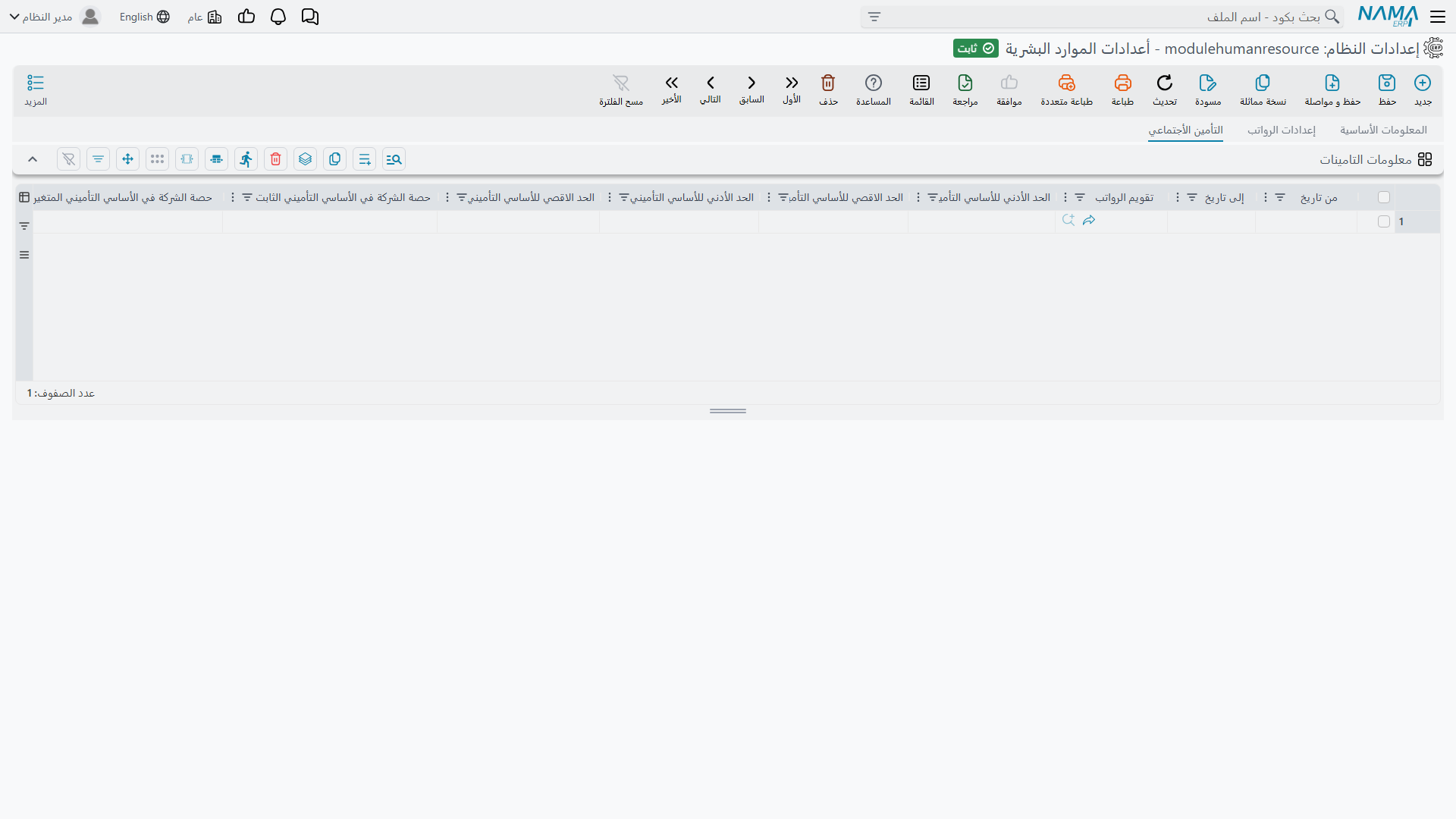Viewport: 1456px width, 819px height.
Task: Click the search by code input field
Action: click(x=1103, y=17)
